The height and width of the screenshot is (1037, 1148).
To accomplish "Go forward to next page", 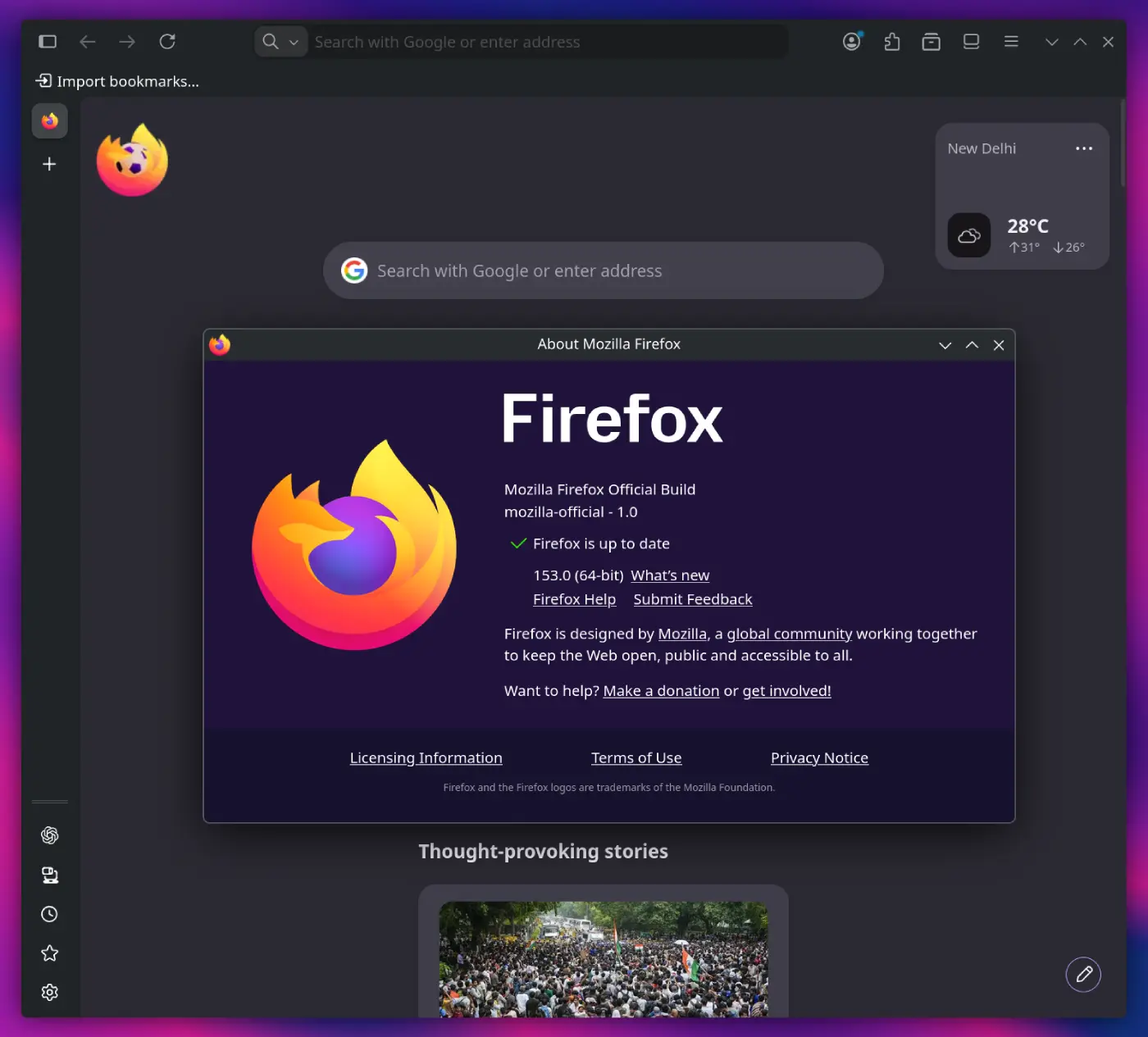I will [x=127, y=42].
